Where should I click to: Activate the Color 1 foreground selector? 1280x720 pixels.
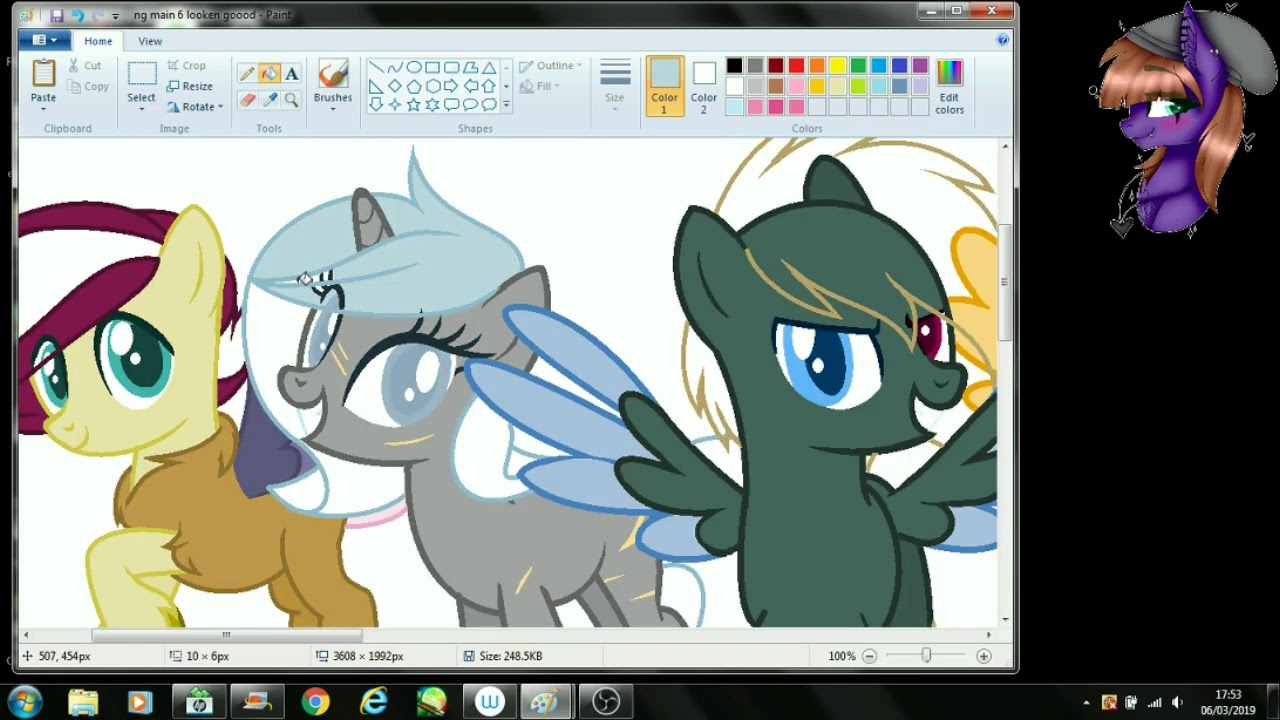point(664,86)
